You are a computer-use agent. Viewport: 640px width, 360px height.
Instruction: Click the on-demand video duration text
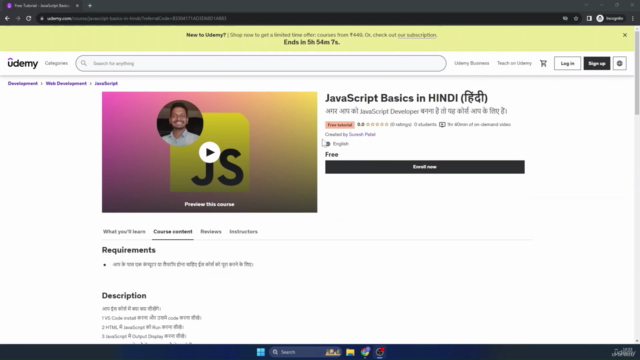[479, 124]
